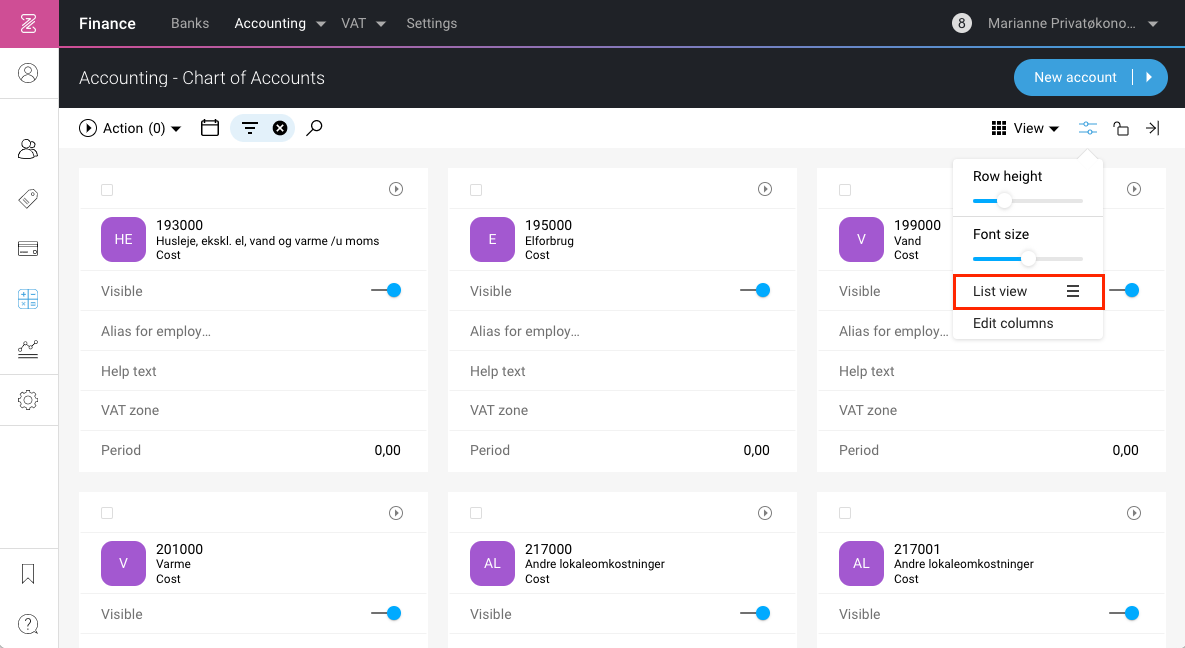Open the Banks navigation link

(190, 23)
